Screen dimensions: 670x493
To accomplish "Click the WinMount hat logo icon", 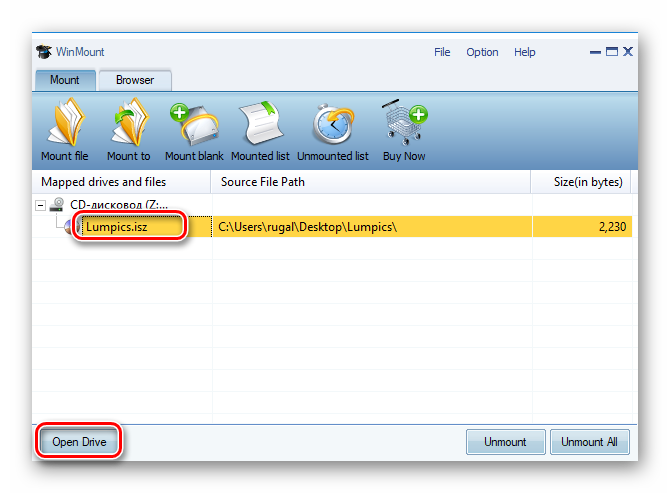I will (44, 52).
